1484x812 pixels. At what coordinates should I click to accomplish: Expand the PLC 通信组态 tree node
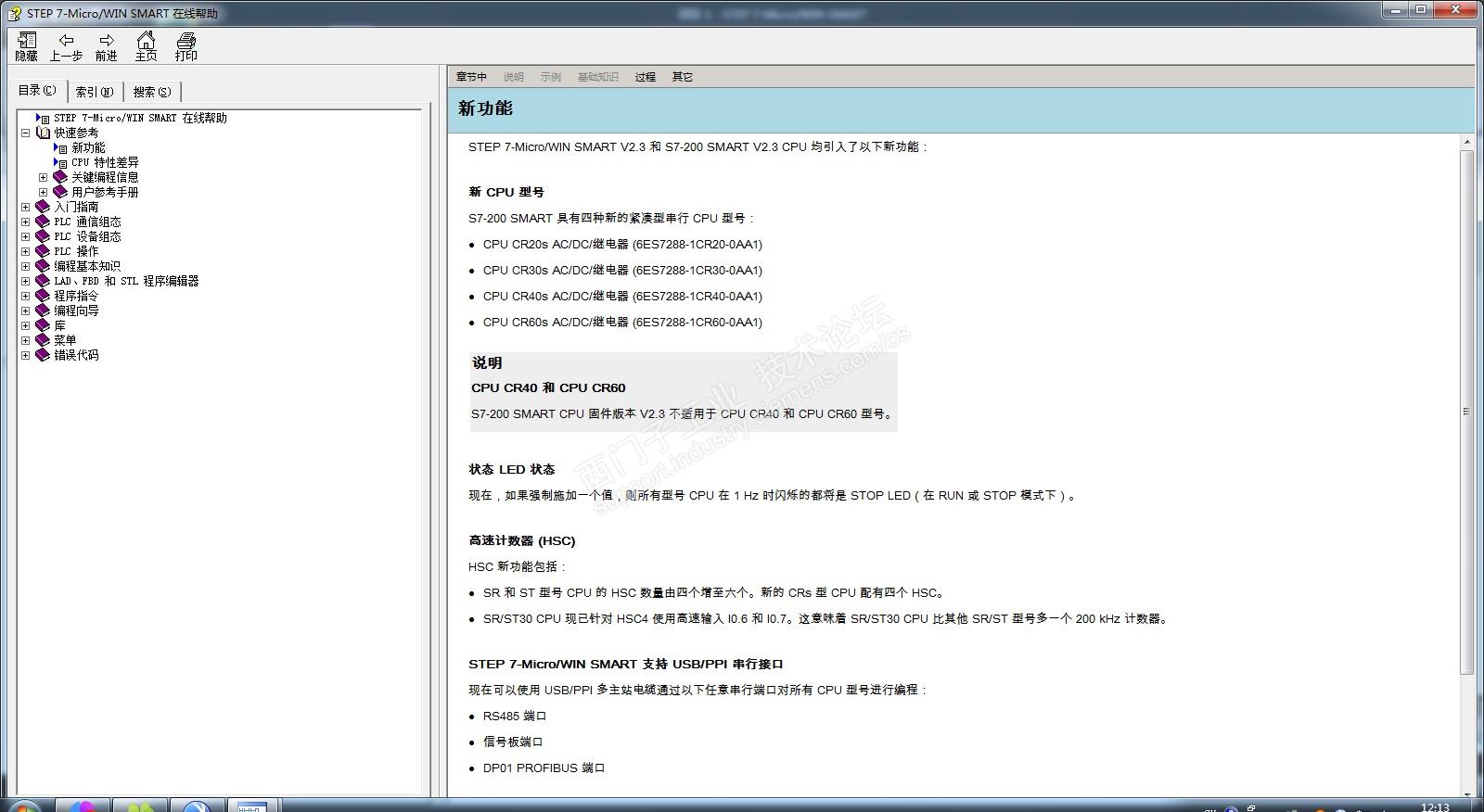[x=26, y=222]
